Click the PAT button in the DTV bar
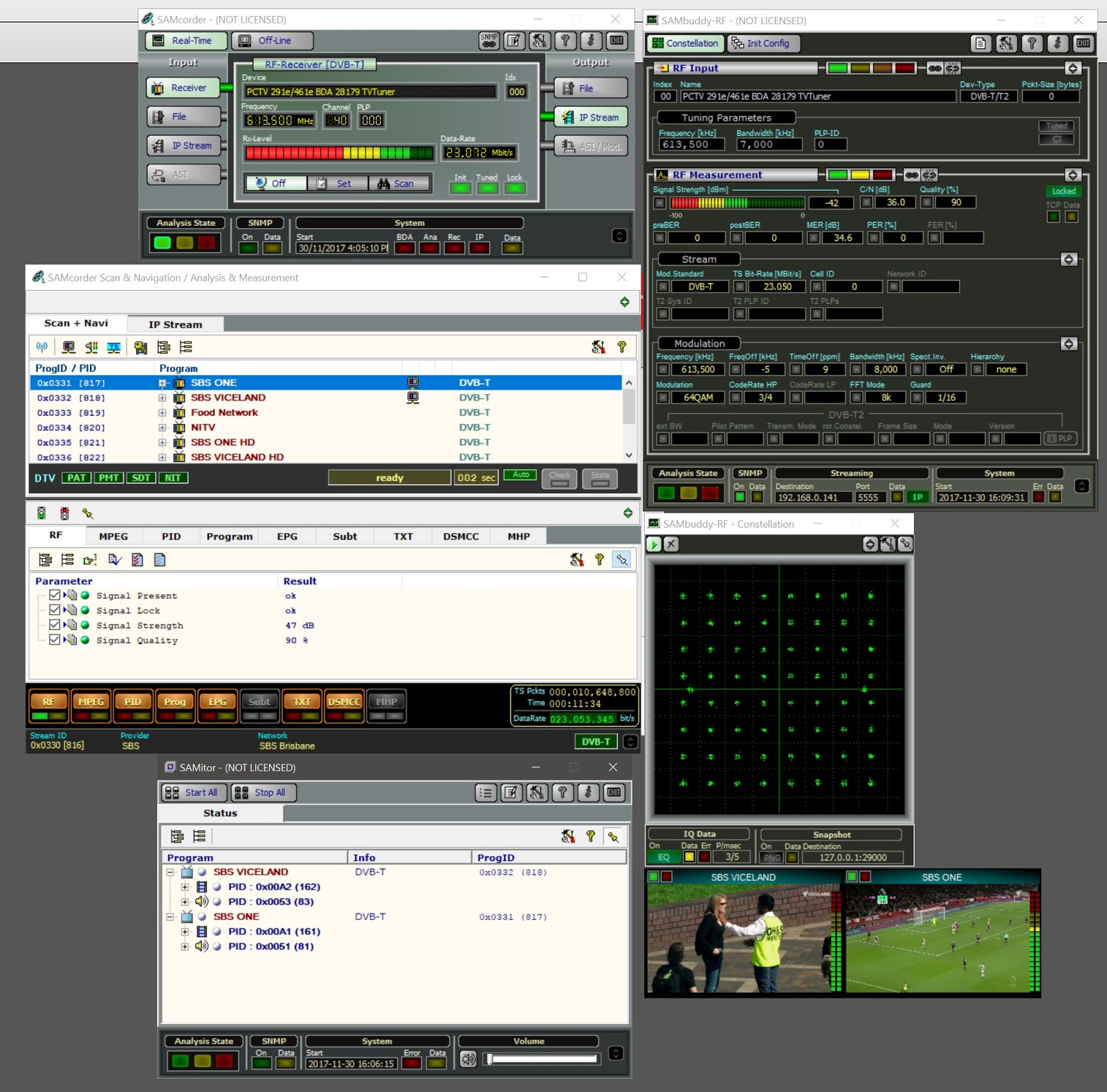The image size is (1107, 1092). click(76, 478)
